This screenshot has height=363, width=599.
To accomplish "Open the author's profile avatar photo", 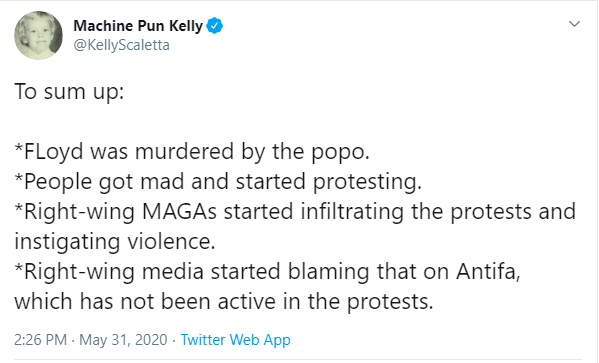I will pyautogui.click(x=38, y=35).
